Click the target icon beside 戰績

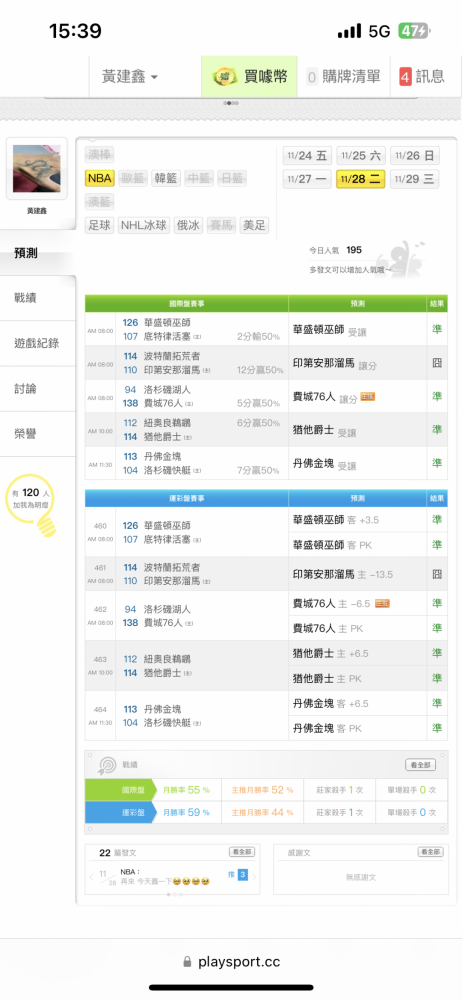tap(105, 765)
